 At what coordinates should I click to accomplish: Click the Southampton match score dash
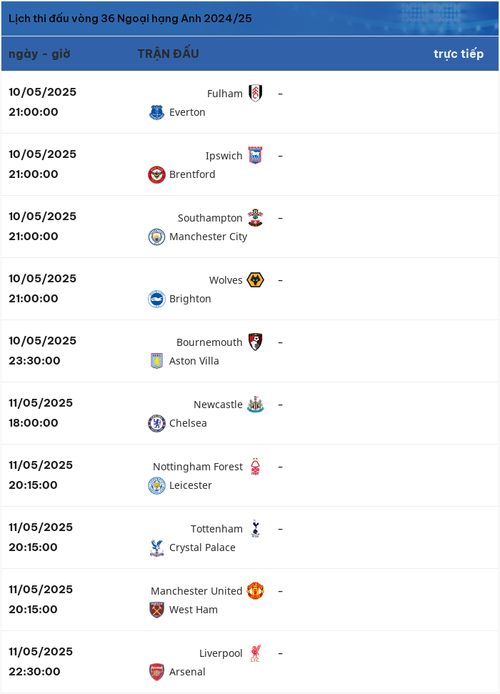(280, 218)
